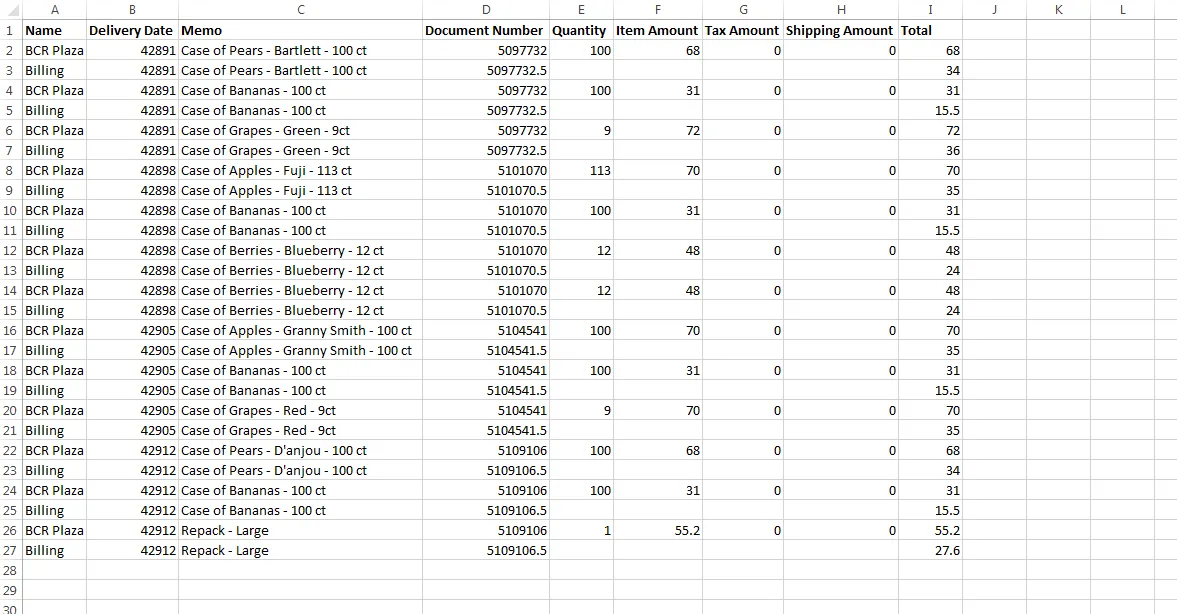Select Case of Grapes - Green memo in row 6
The width and height of the screenshot is (1177, 614).
pos(300,131)
